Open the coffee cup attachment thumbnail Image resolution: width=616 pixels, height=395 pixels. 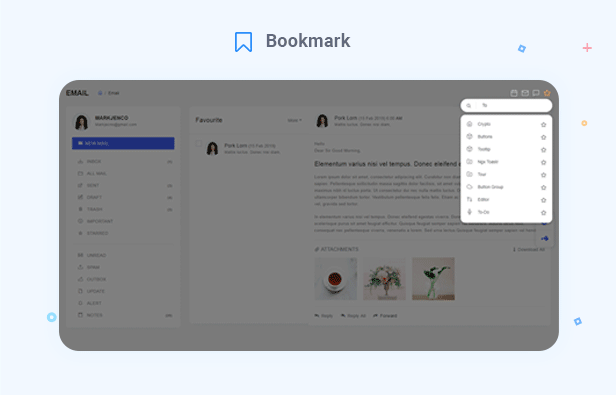pos(336,279)
